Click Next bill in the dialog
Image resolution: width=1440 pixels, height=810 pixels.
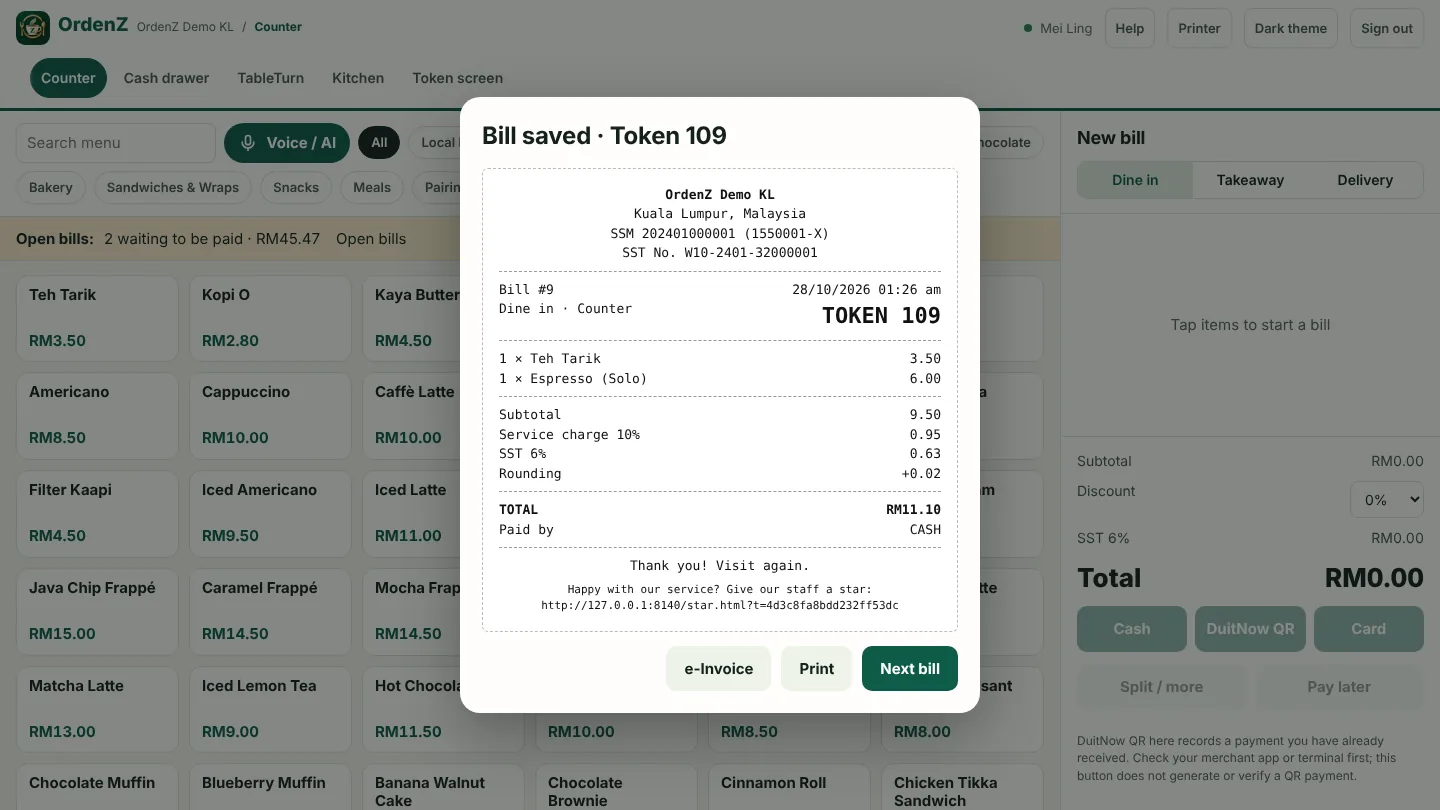pyautogui.click(x=910, y=668)
